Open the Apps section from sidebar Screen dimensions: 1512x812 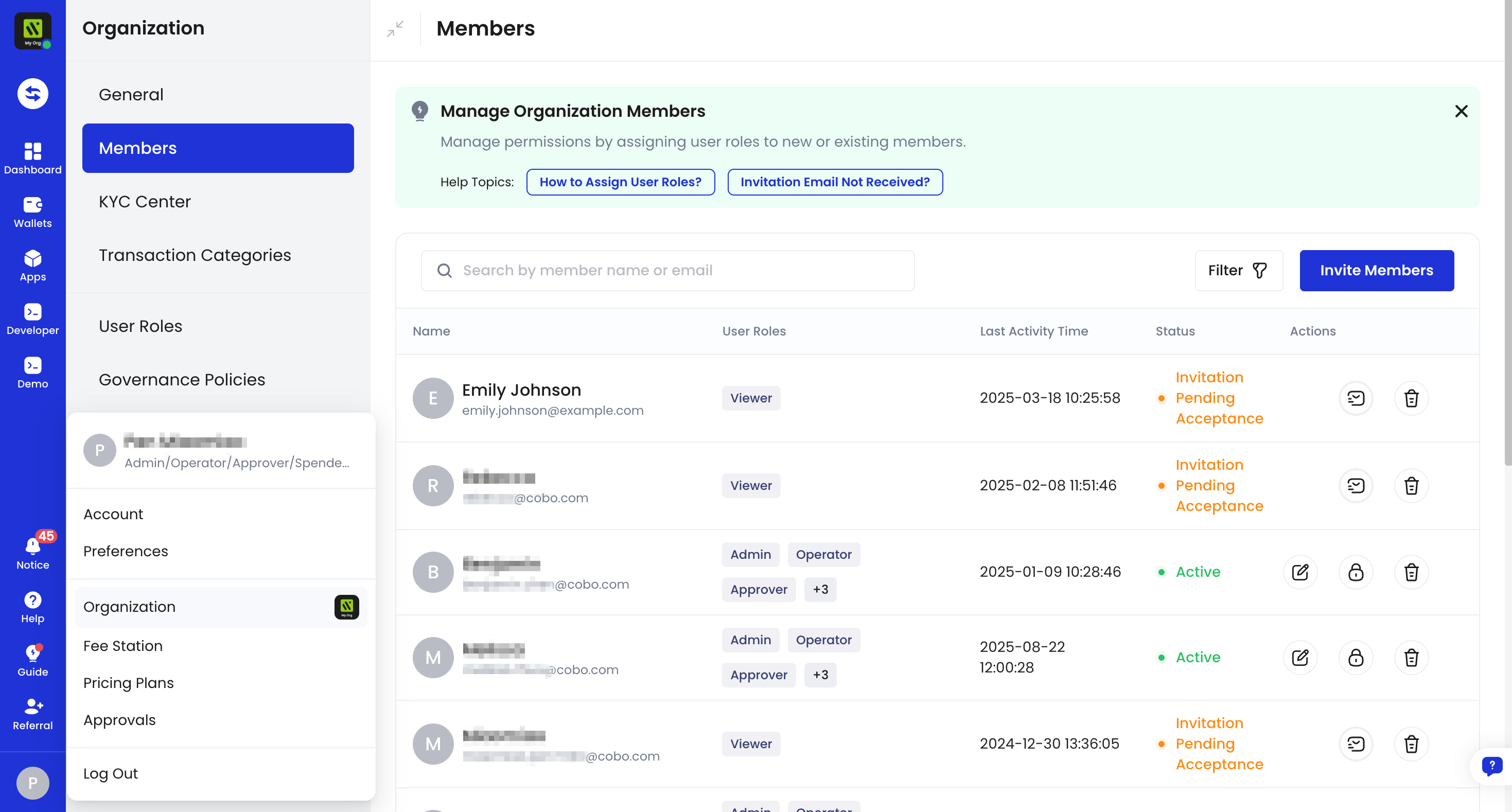[32, 265]
